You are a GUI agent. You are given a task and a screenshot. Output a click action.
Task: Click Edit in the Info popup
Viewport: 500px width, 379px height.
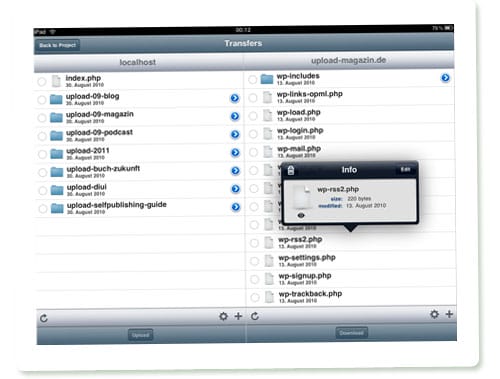(405, 170)
